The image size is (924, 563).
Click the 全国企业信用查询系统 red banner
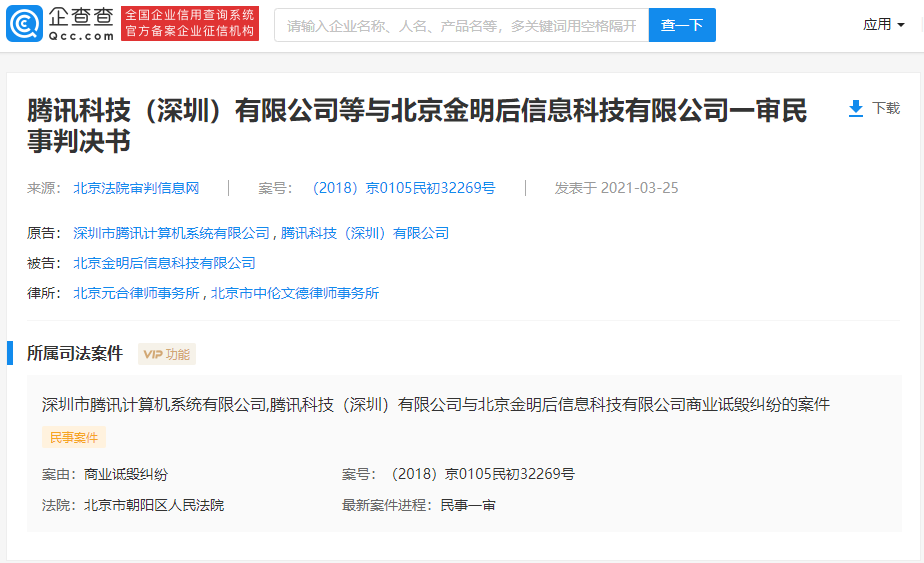coord(190,24)
